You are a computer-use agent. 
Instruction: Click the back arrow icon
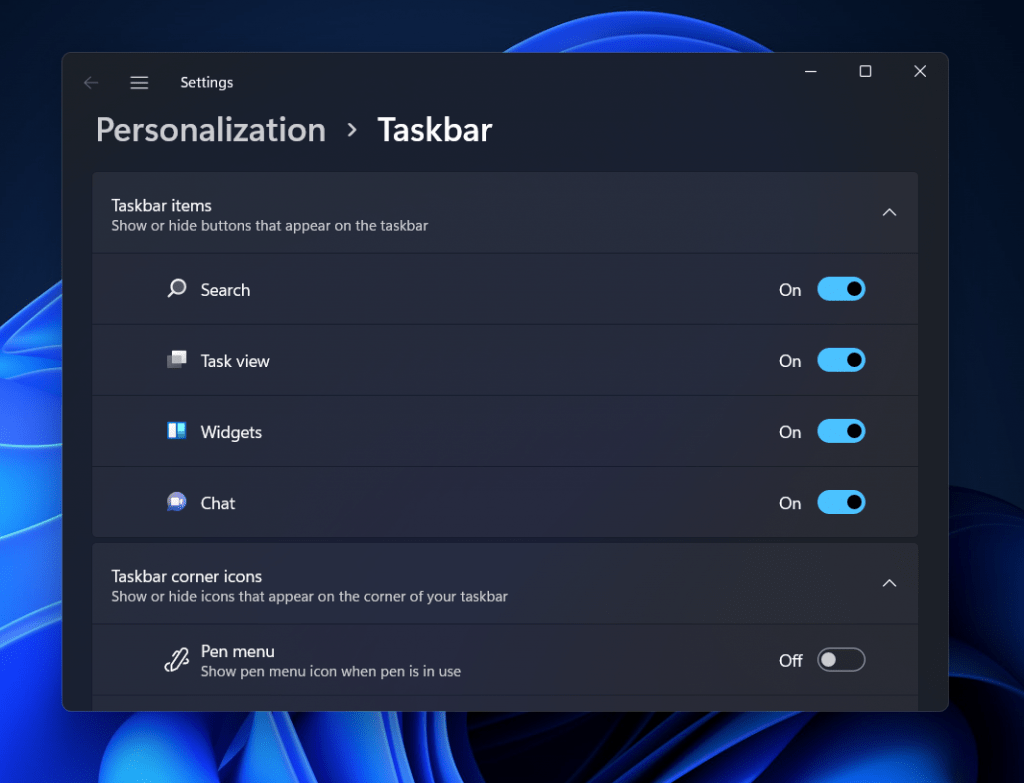point(91,82)
